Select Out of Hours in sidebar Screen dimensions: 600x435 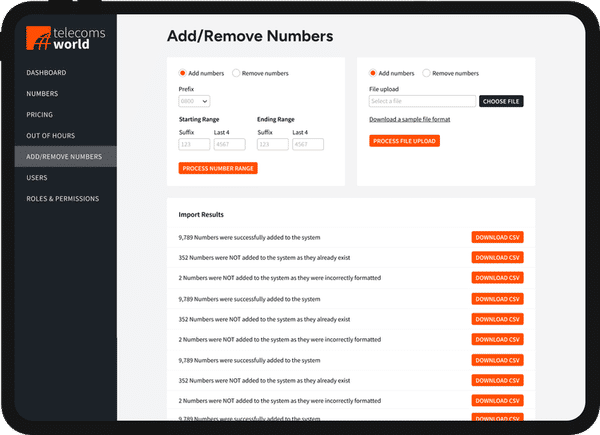point(51,136)
